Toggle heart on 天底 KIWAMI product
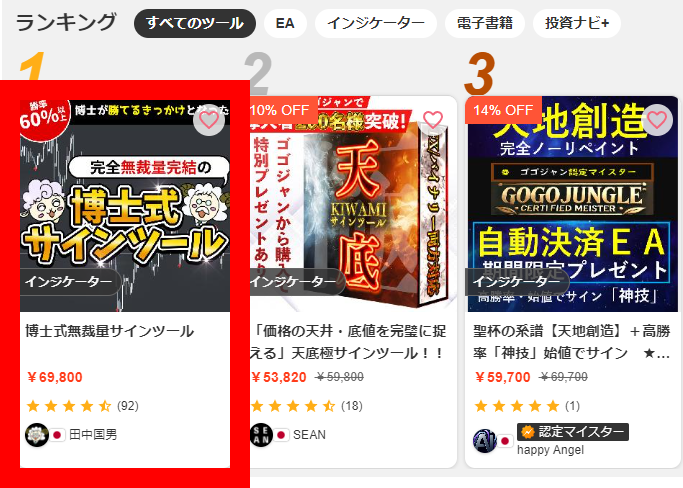 click(x=433, y=120)
